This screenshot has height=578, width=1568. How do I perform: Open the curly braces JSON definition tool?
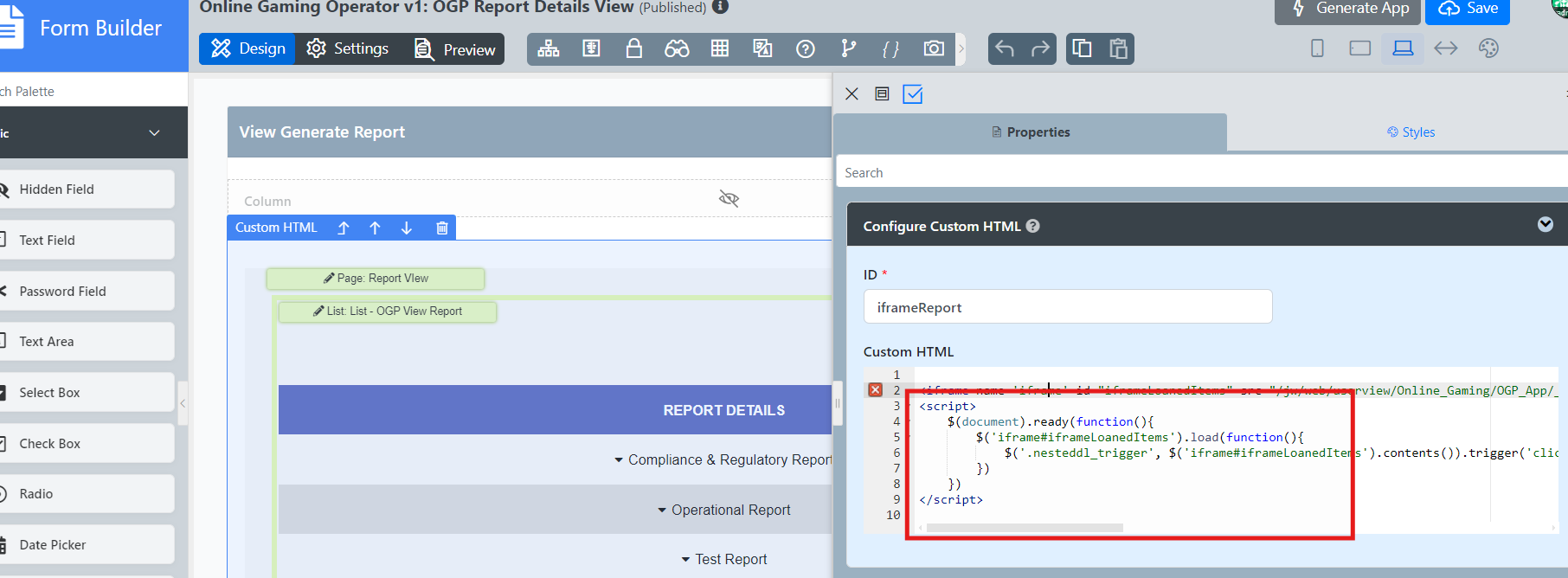[x=890, y=48]
